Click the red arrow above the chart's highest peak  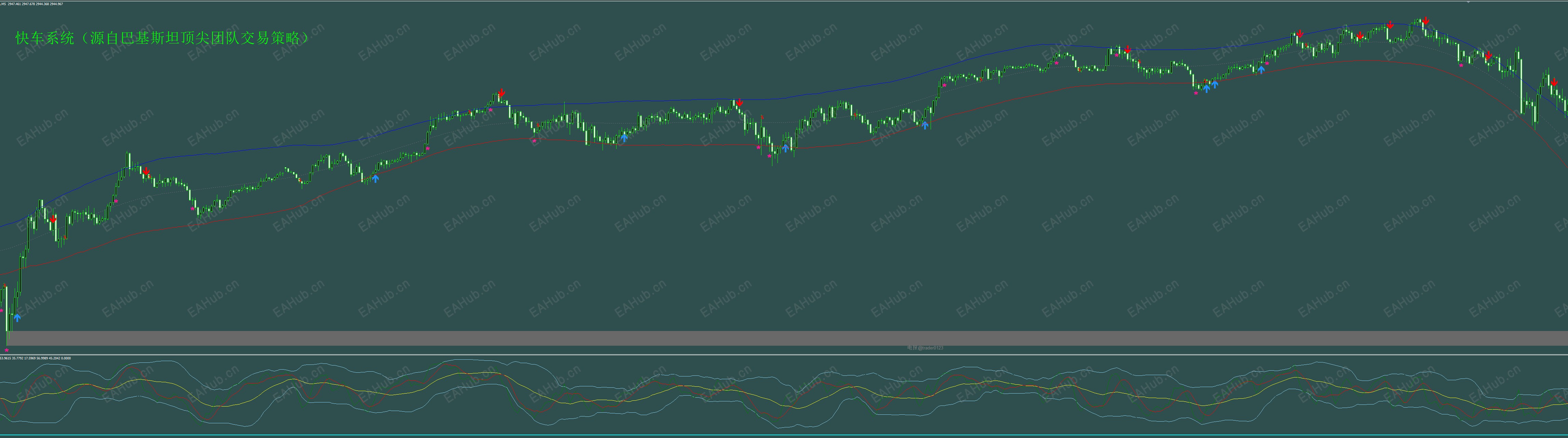[1425, 21]
